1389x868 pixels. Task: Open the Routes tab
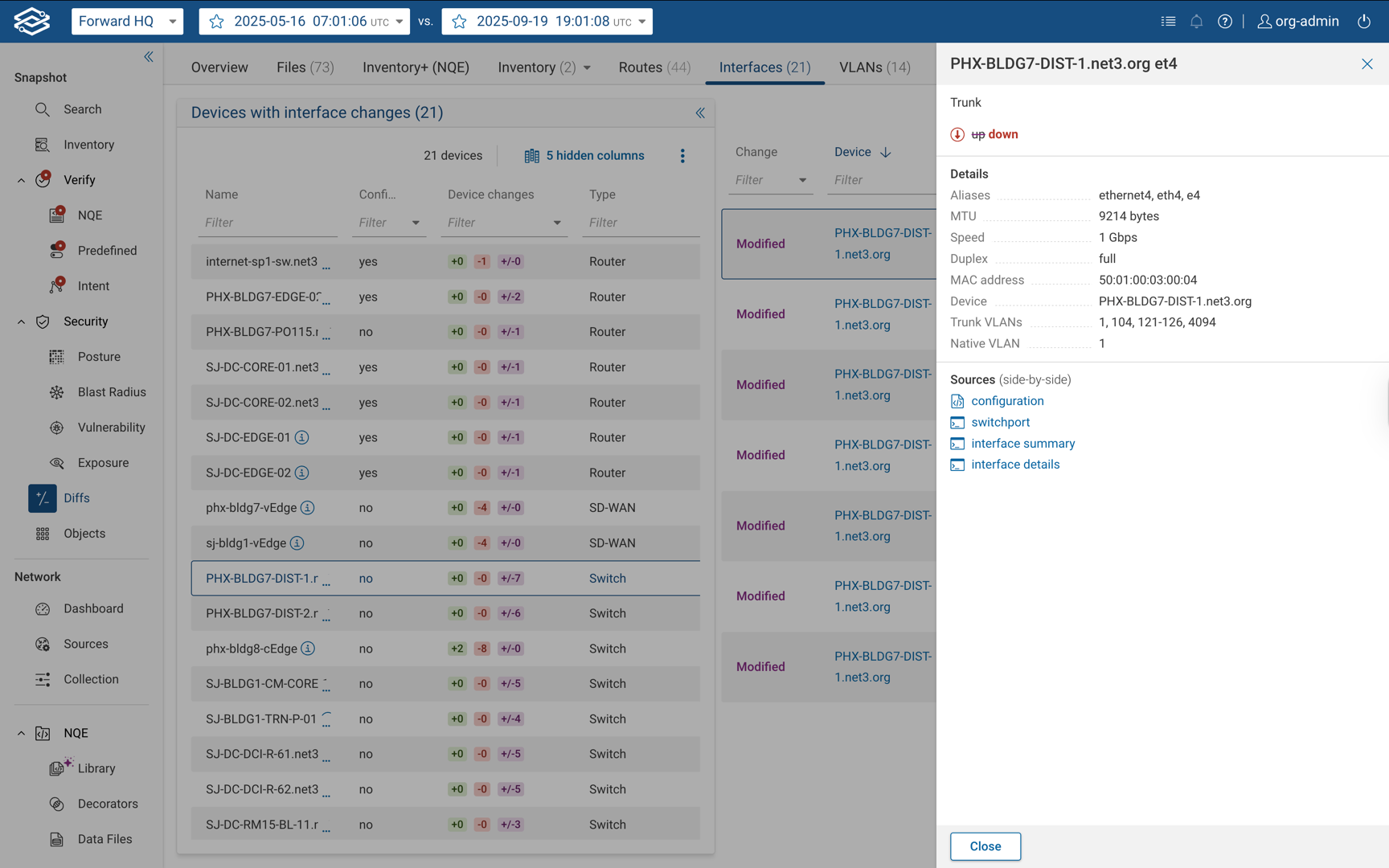pyautogui.click(x=654, y=68)
